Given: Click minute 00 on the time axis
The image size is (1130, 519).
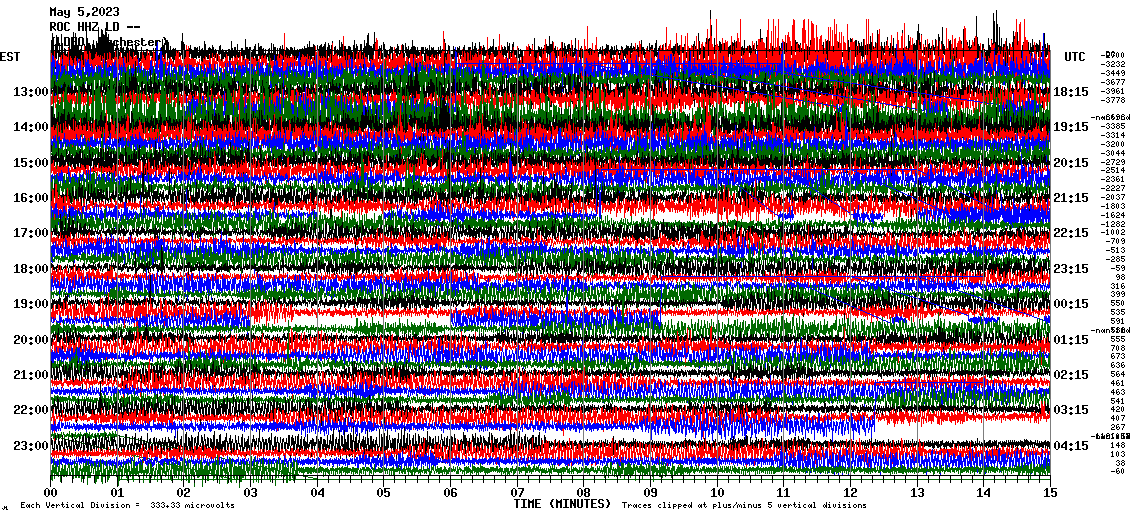Looking at the screenshot, I should 51,492.
